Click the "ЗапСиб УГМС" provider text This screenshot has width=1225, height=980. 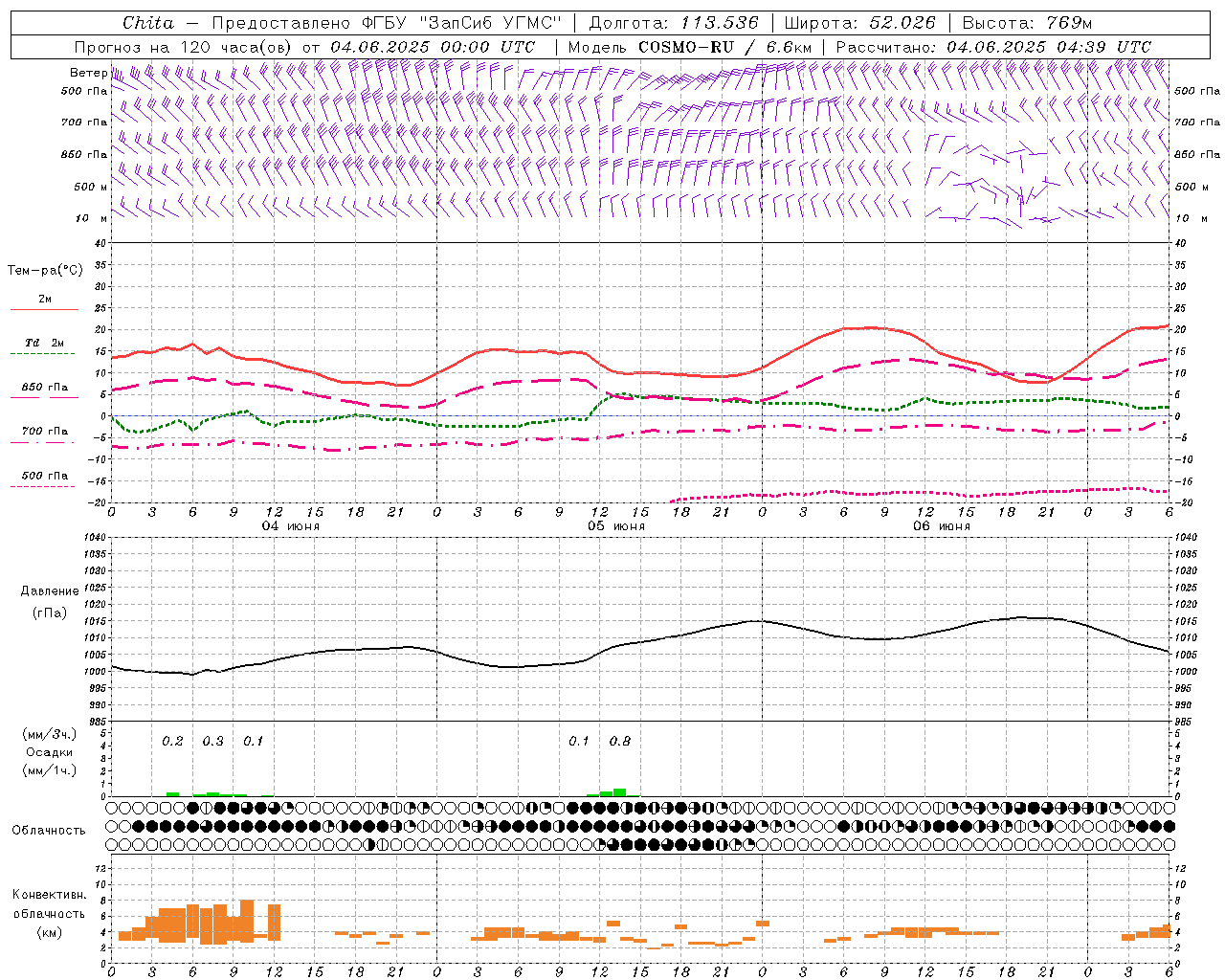pyautogui.click(x=490, y=23)
